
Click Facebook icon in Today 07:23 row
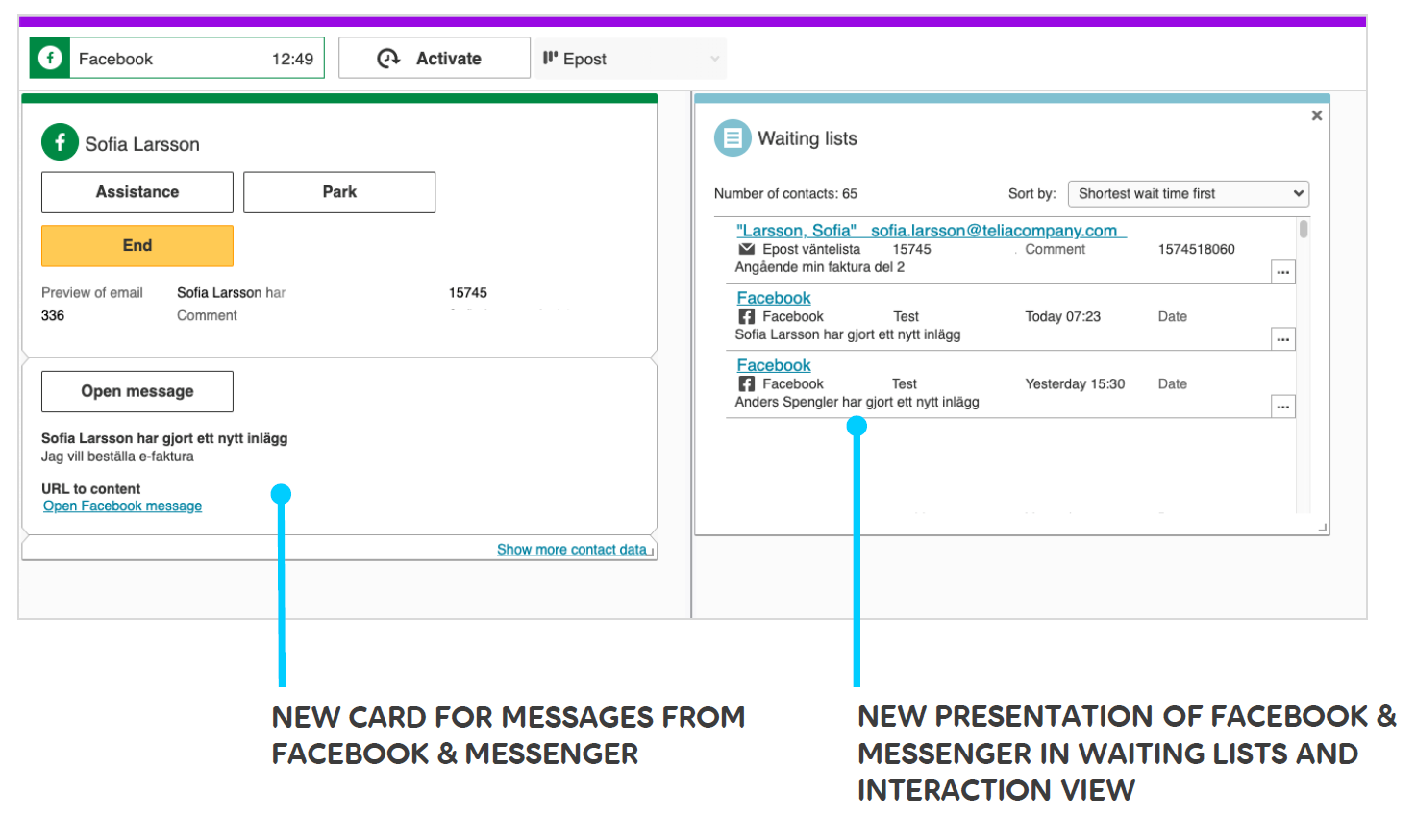pos(747,316)
